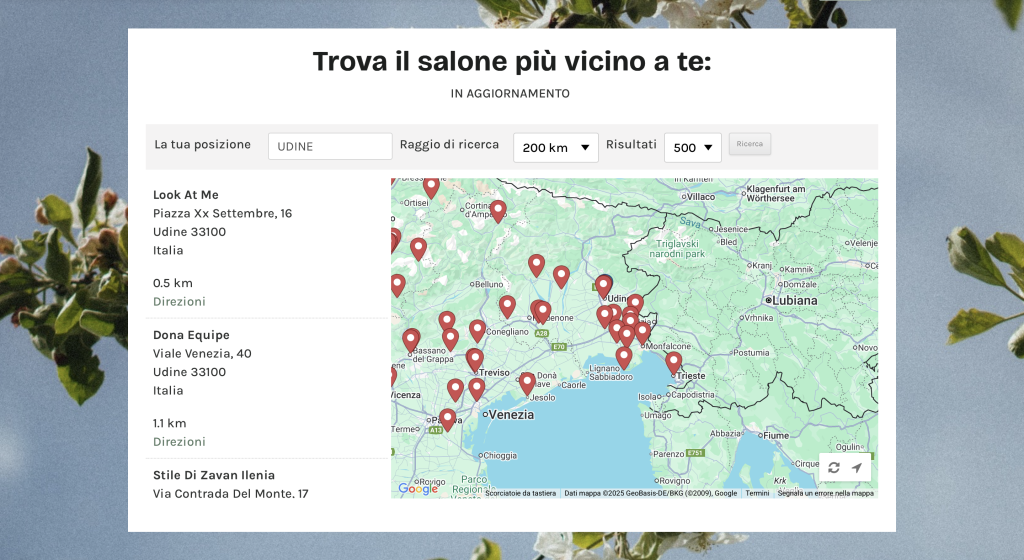Click Segnala un errore nella mappa
This screenshot has height=560, width=1024.
coord(825,493)
